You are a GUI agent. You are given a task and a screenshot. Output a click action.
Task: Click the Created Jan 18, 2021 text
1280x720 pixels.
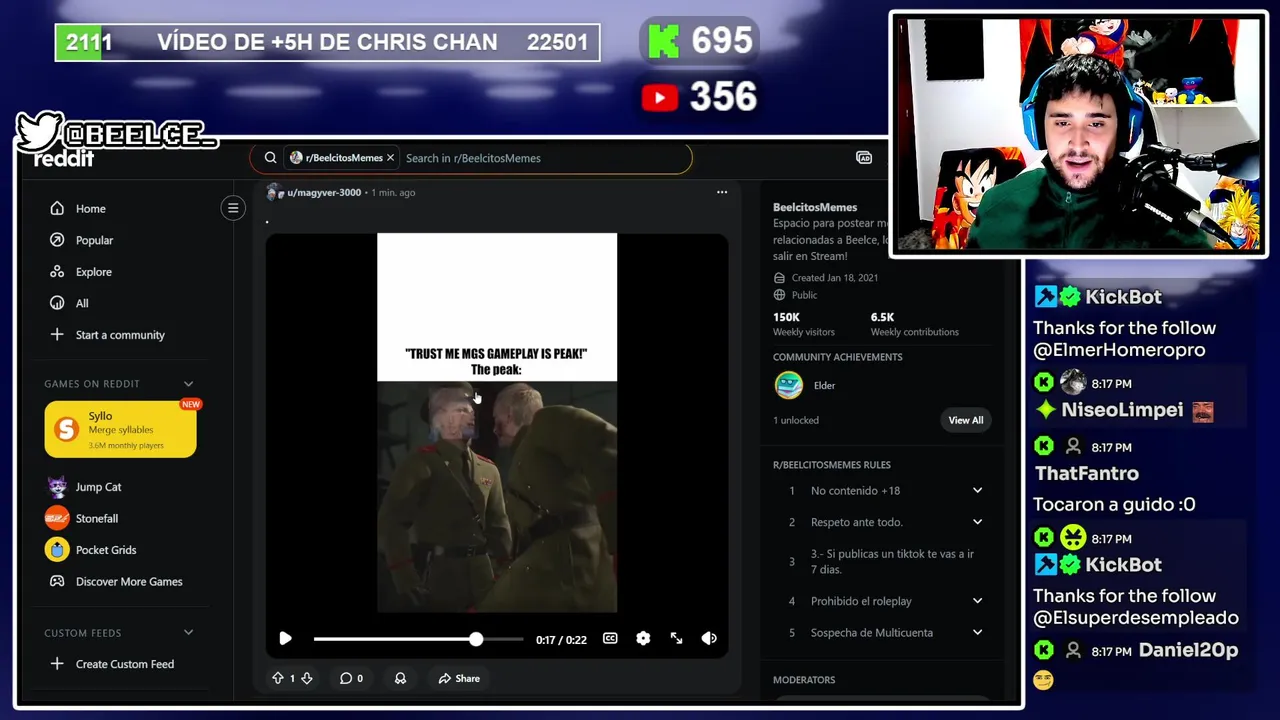coord(834,278)
